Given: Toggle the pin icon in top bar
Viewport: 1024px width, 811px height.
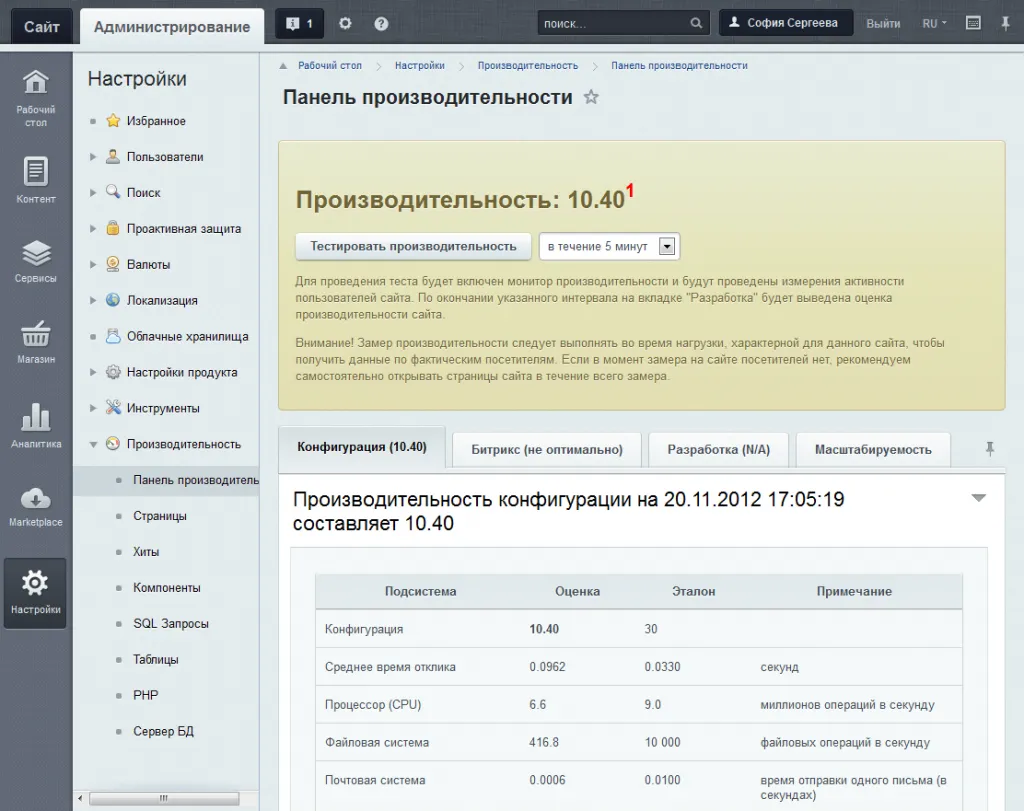Looking at the screenshot, I should point(1005,24).
